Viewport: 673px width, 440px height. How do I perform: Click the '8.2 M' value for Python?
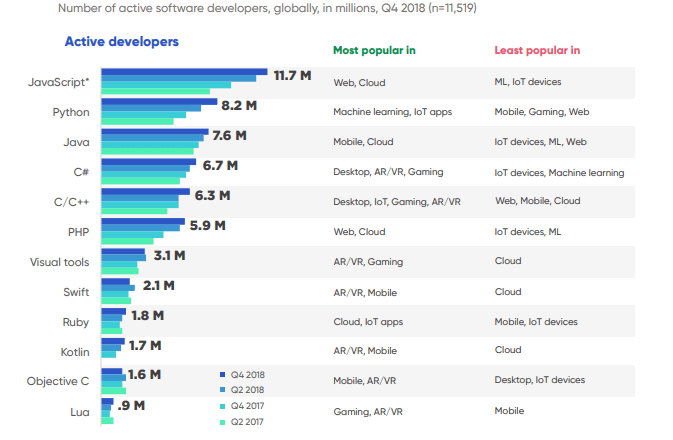[239, 106]
